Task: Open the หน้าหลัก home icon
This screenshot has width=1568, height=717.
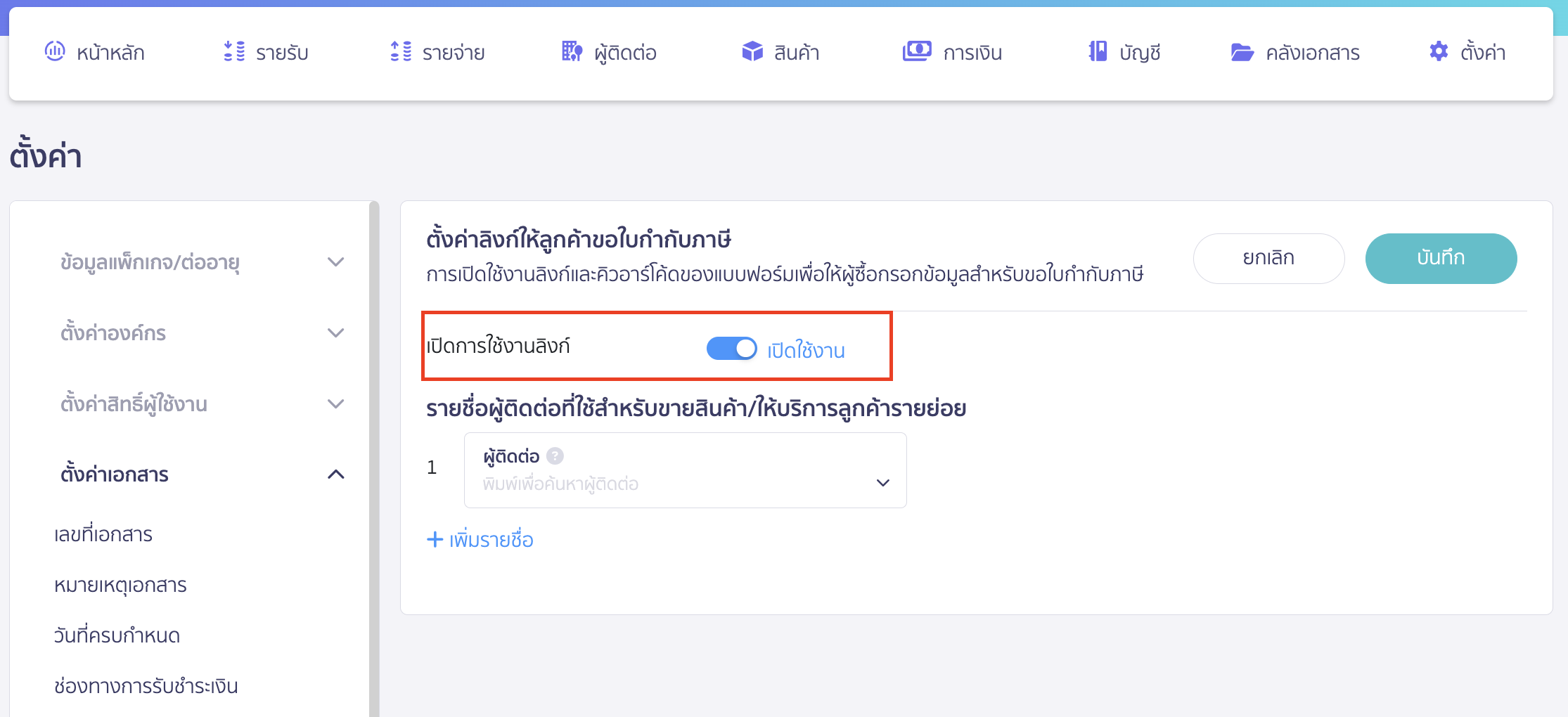Action: click(56, 51)
